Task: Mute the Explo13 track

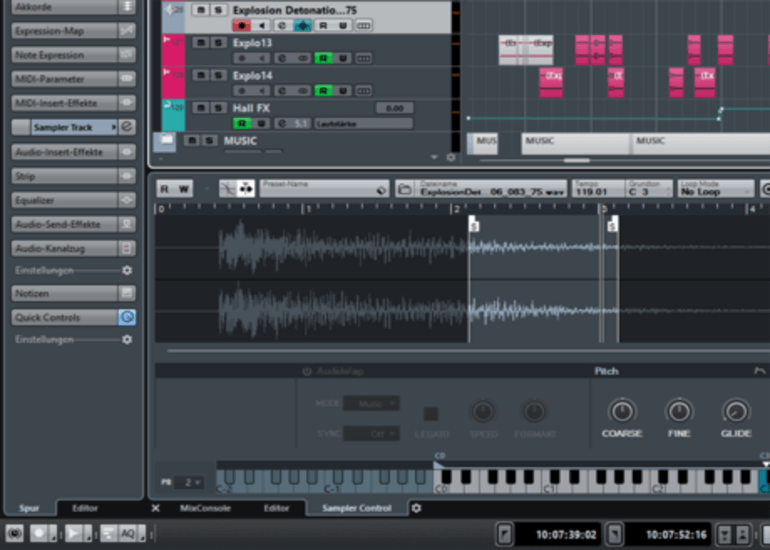Action: pyautogui.click(x=200, y=43)
